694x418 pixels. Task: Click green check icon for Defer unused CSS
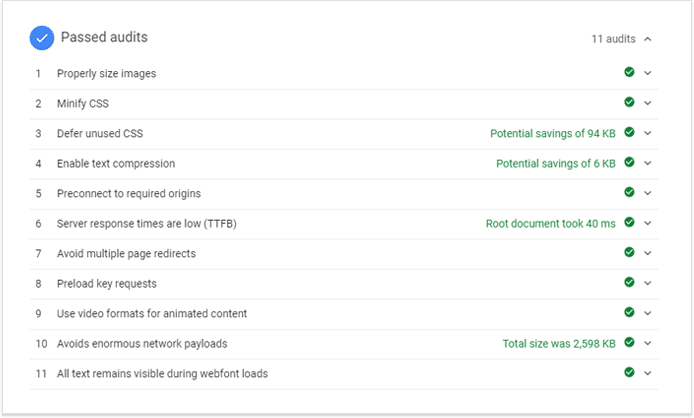629,132
